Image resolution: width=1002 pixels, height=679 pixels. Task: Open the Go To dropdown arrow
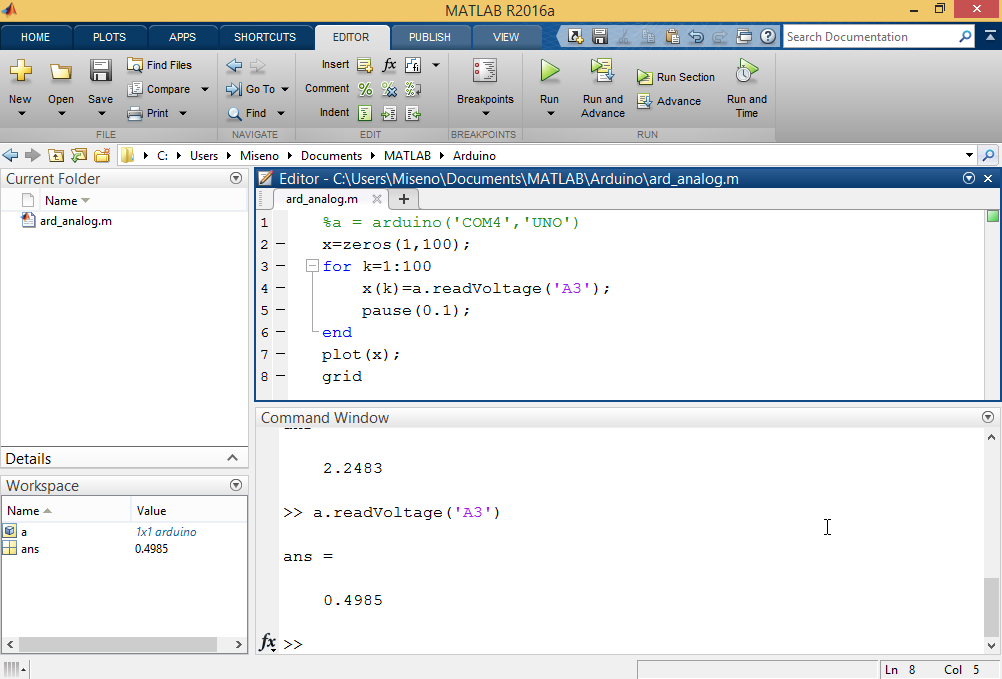(285, 89)
